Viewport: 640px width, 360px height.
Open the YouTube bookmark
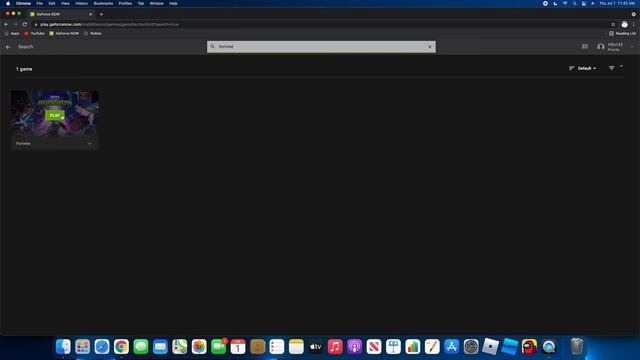34,33
